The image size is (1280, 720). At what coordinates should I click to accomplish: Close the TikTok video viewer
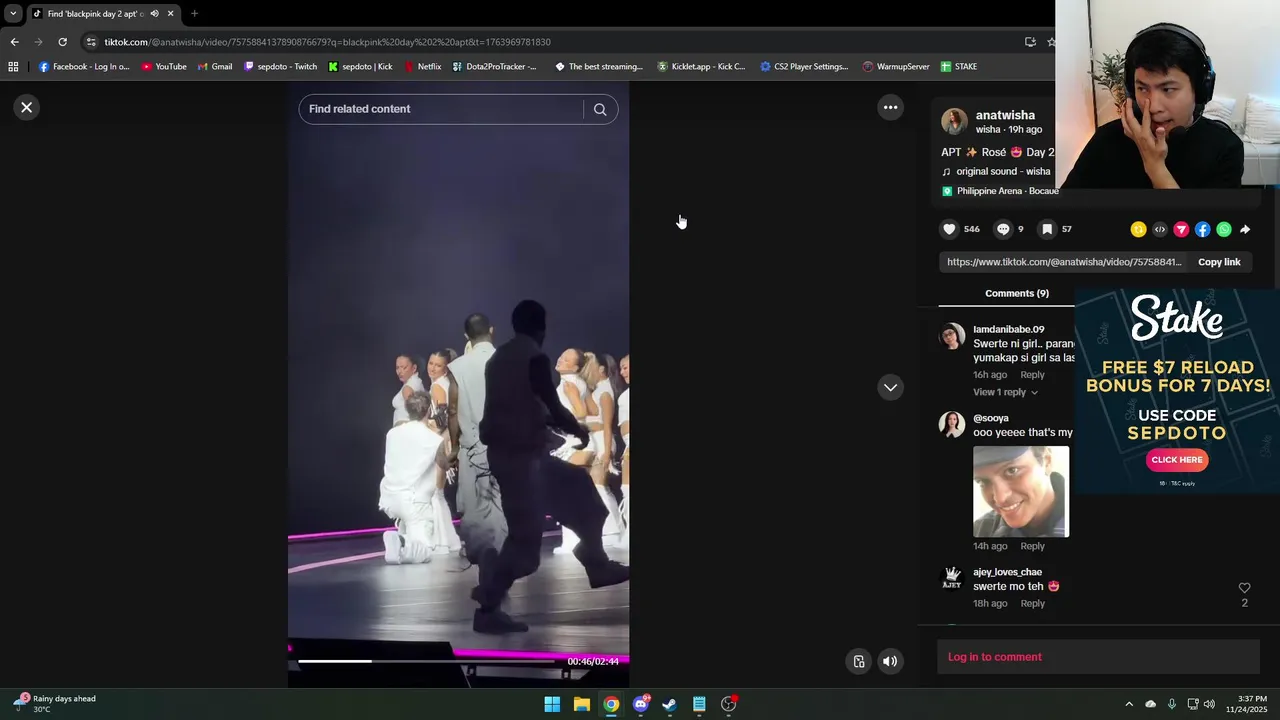[27, 107]
